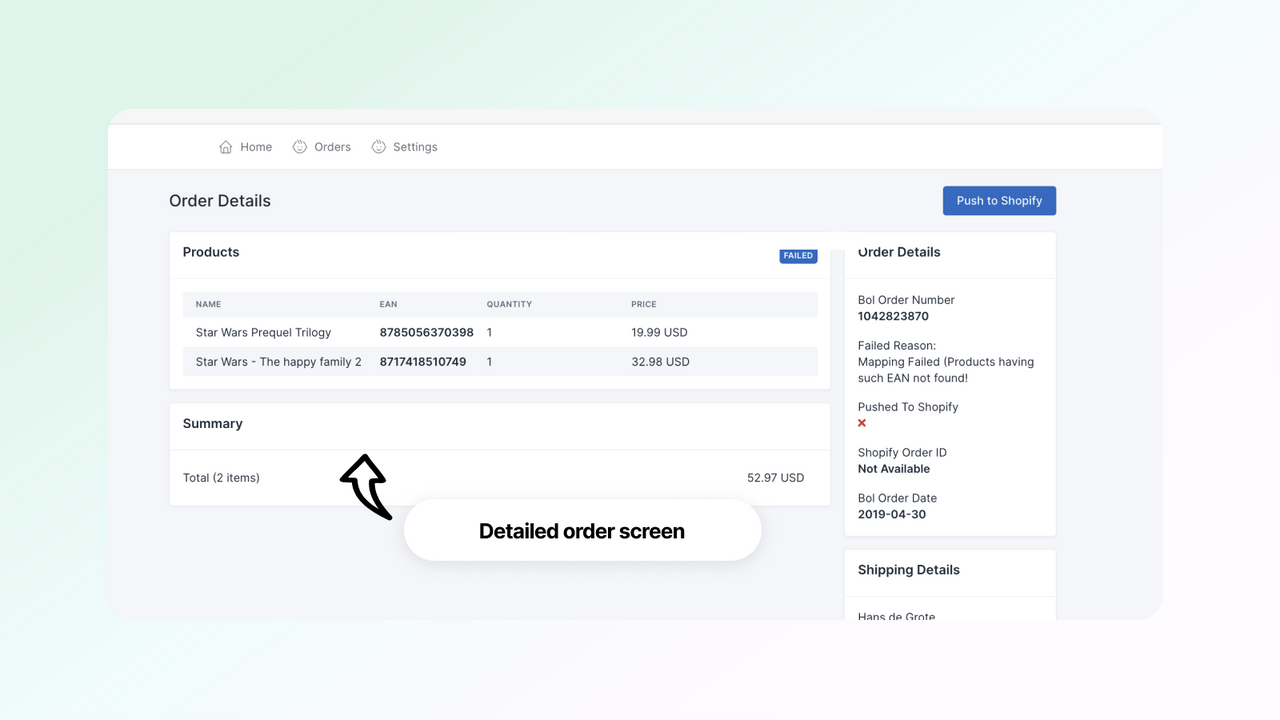This screenshot has height=720, width=1280.
Task: Click the Home house icon in navigation
Action: pyautogui.click(x=226, y=146)
